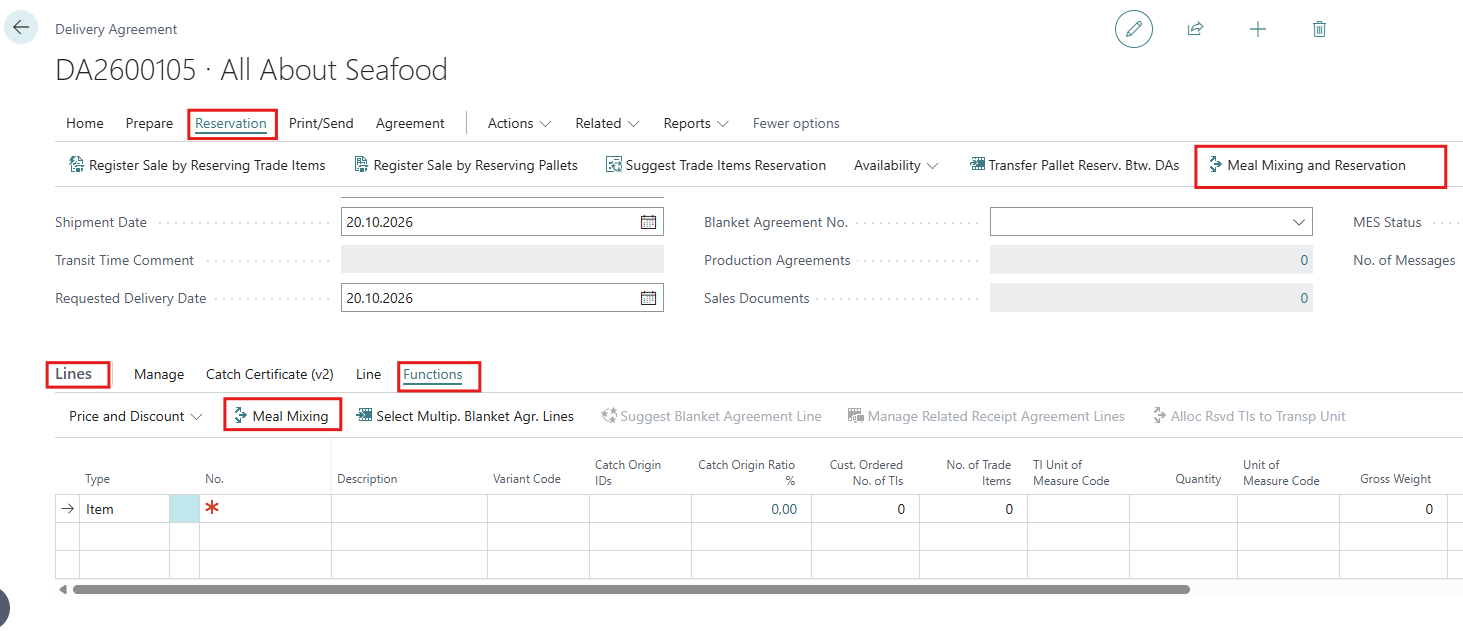Screen dimensions: 1463x631
Task: Open Blanket Agreement No. dropdown
Action: coord(1299,222)
